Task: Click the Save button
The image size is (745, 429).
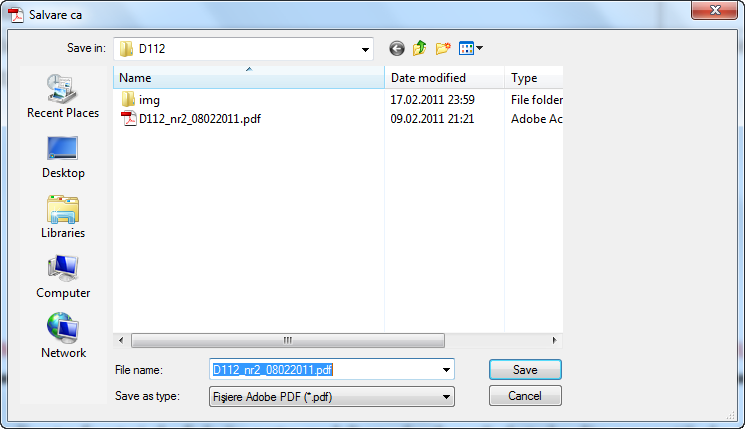Action: point(525,370)
